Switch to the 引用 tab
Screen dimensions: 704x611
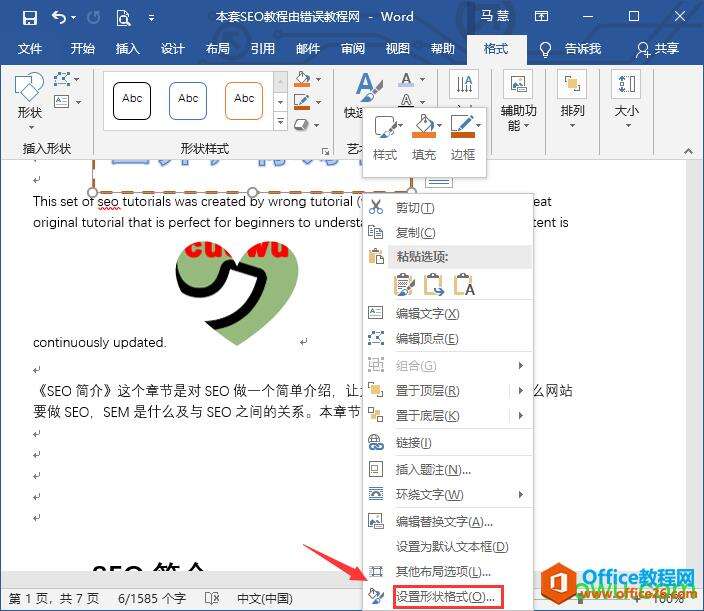(x=263, y=48)
